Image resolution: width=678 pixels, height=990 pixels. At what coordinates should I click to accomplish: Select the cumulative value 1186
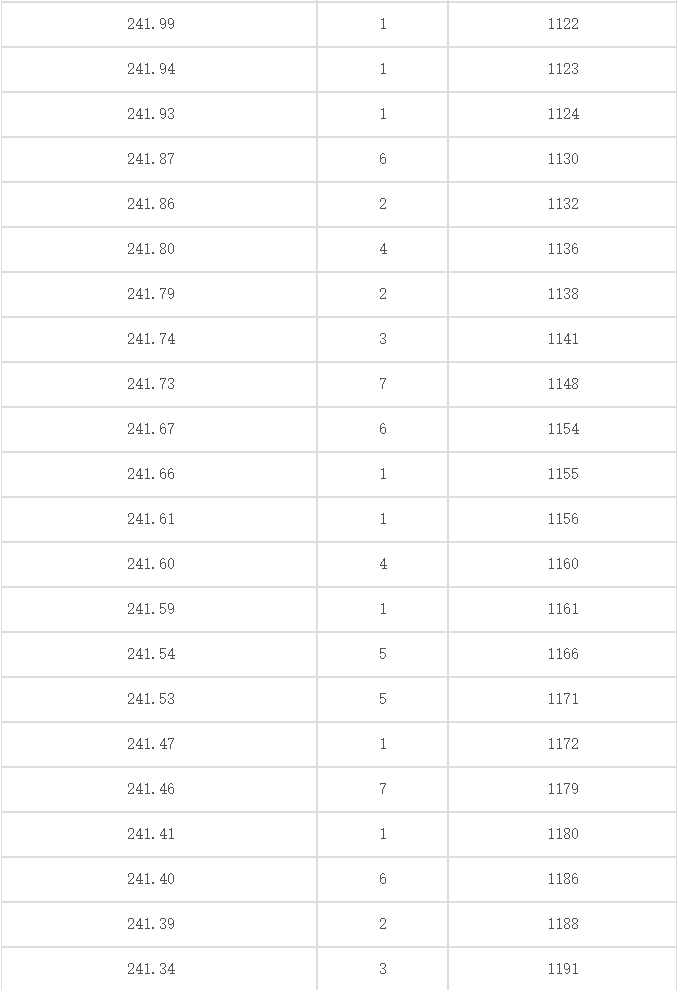[x=563, y=879]
